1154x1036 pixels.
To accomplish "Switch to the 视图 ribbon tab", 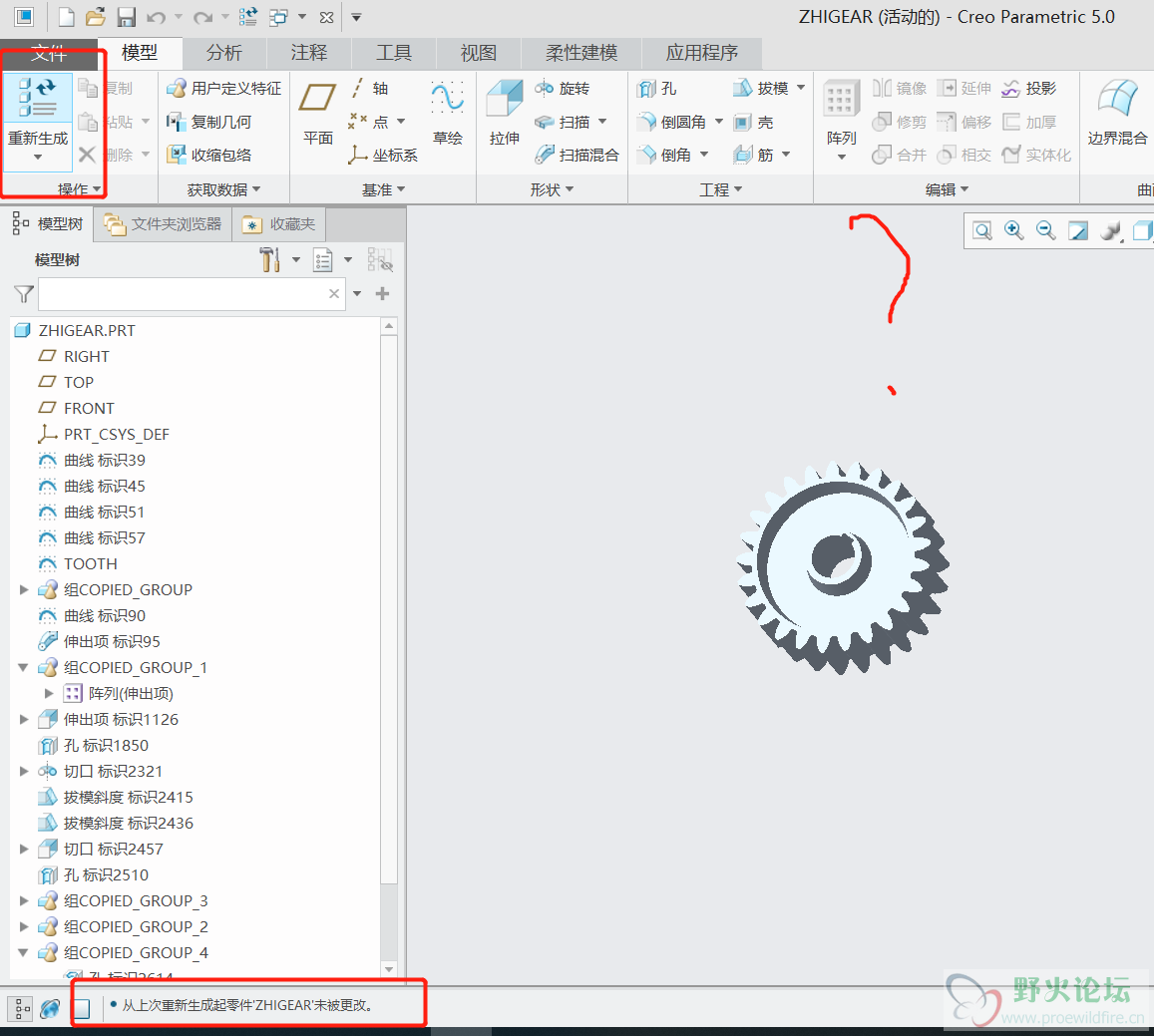I will pyautogui.click(x=479, y=53).
